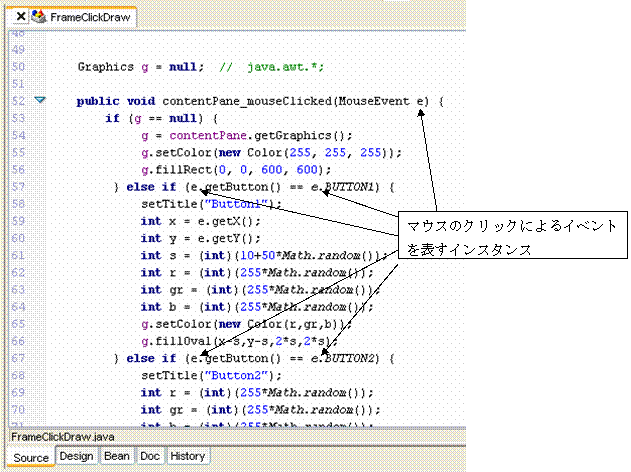The width and height of the screenshot is (631, 472).
Task: Collapse the contentPane_mouseClicked method fold arrow
Action: (40, 101)
